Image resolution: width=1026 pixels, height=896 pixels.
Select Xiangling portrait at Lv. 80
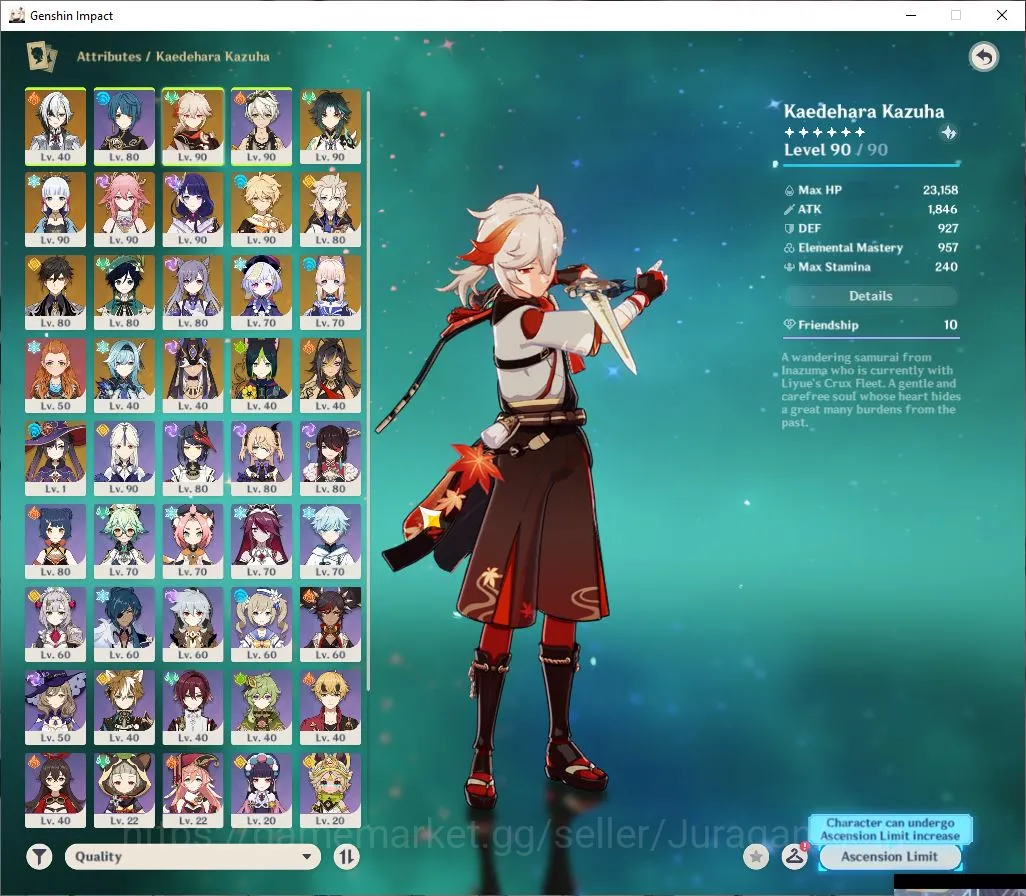click(56, 542)
